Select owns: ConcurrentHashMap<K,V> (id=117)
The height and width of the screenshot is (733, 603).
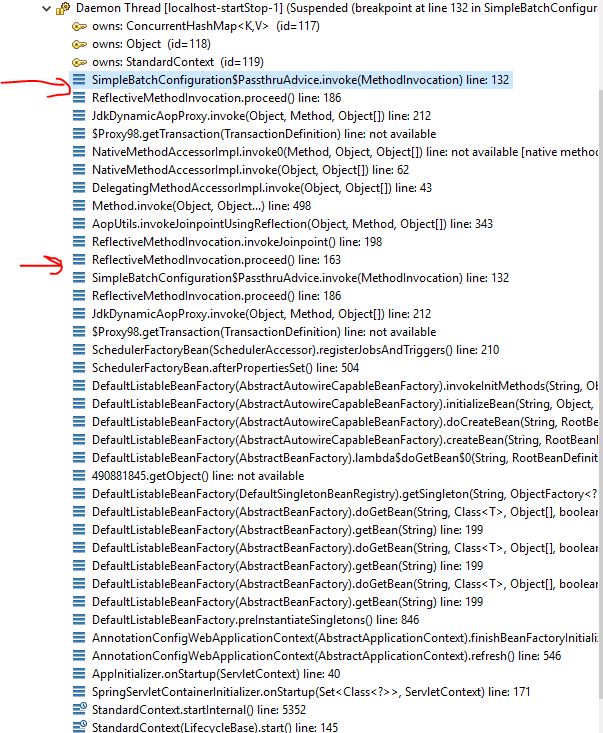[206, 26]
